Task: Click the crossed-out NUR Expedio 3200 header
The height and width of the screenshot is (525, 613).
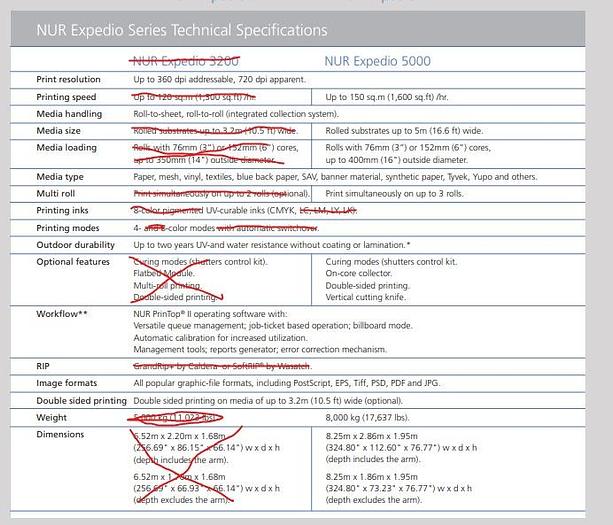Action: click(188, 61)
